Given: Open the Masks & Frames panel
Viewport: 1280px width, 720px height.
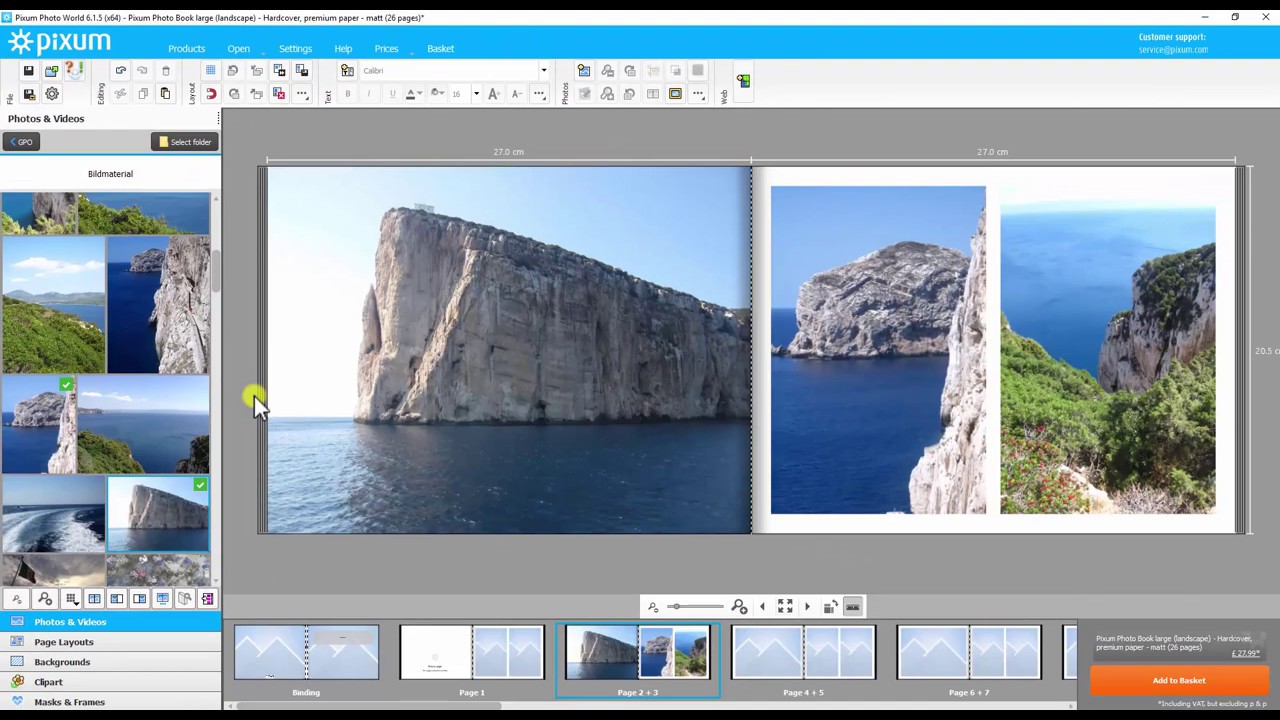Looking at the screenshot, I should point(110,702).
